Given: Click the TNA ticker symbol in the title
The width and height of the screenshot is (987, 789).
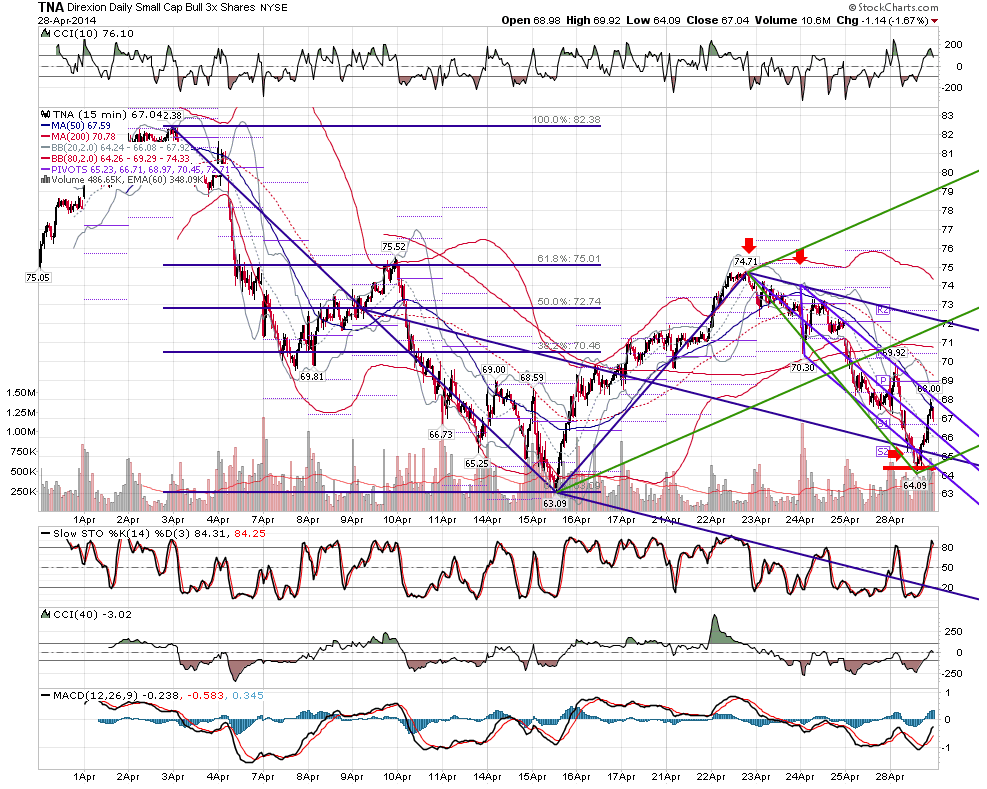Looking at the screenshot, I should coord(51,8).
